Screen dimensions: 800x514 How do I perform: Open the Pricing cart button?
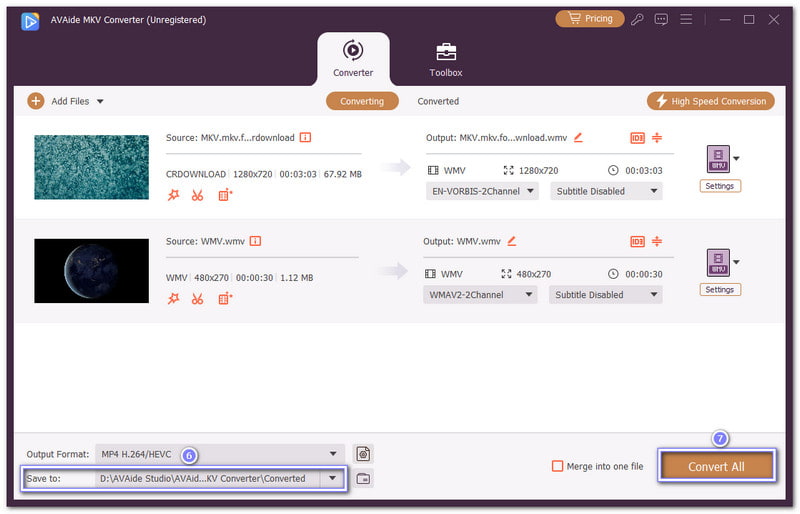pyautogui.click(x=590, y=19)
